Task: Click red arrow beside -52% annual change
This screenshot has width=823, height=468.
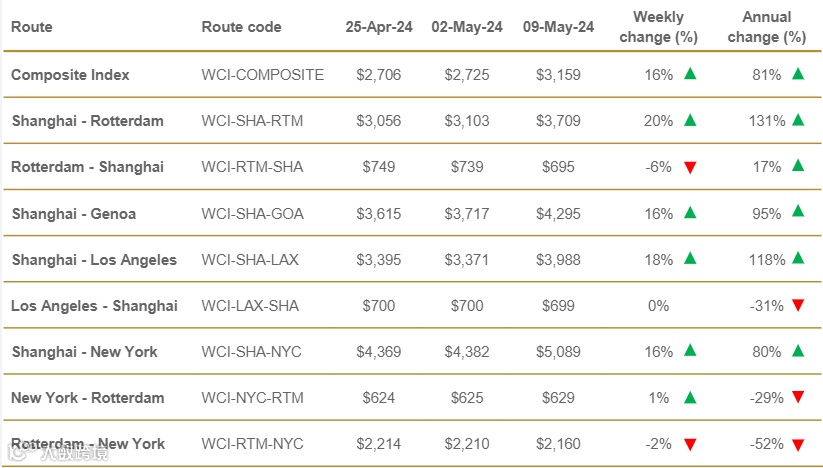Action: click(x=797, y=445)
